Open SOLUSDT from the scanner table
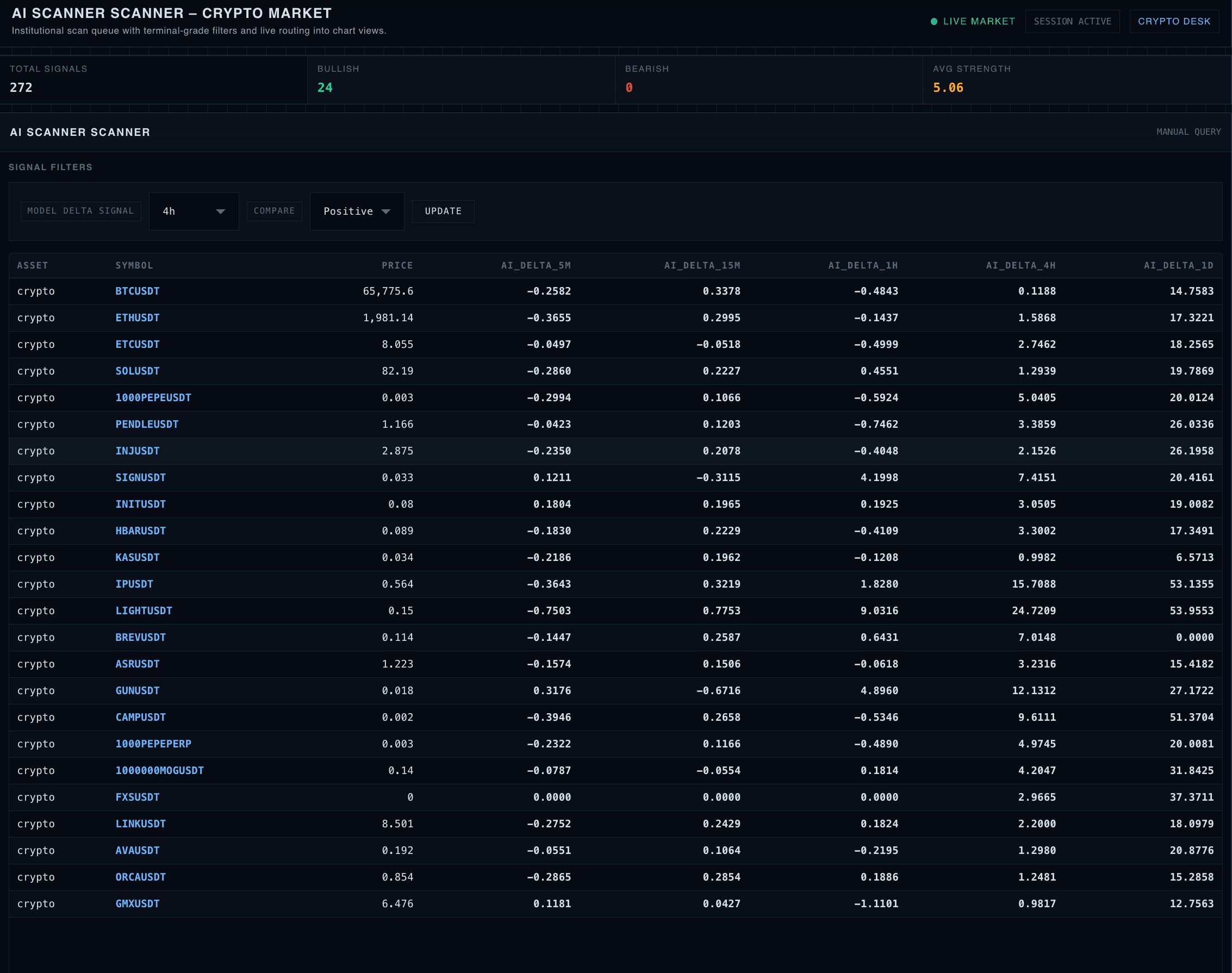The image size is (1232, 973). 138,371
